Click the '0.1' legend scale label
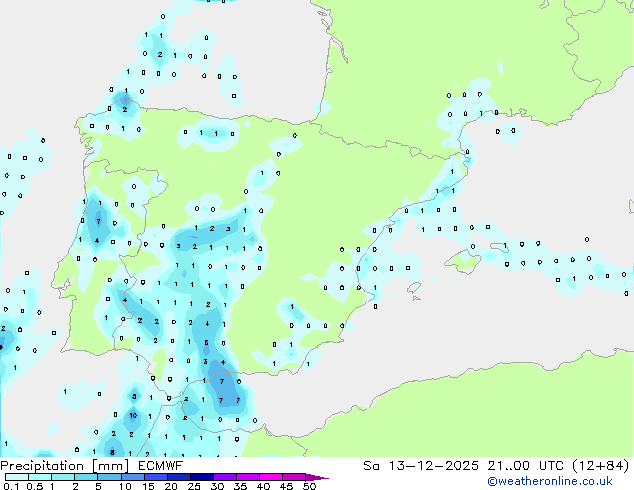This screenshot has width=634, height=490. pyautogui.click(x=11, y=486)
